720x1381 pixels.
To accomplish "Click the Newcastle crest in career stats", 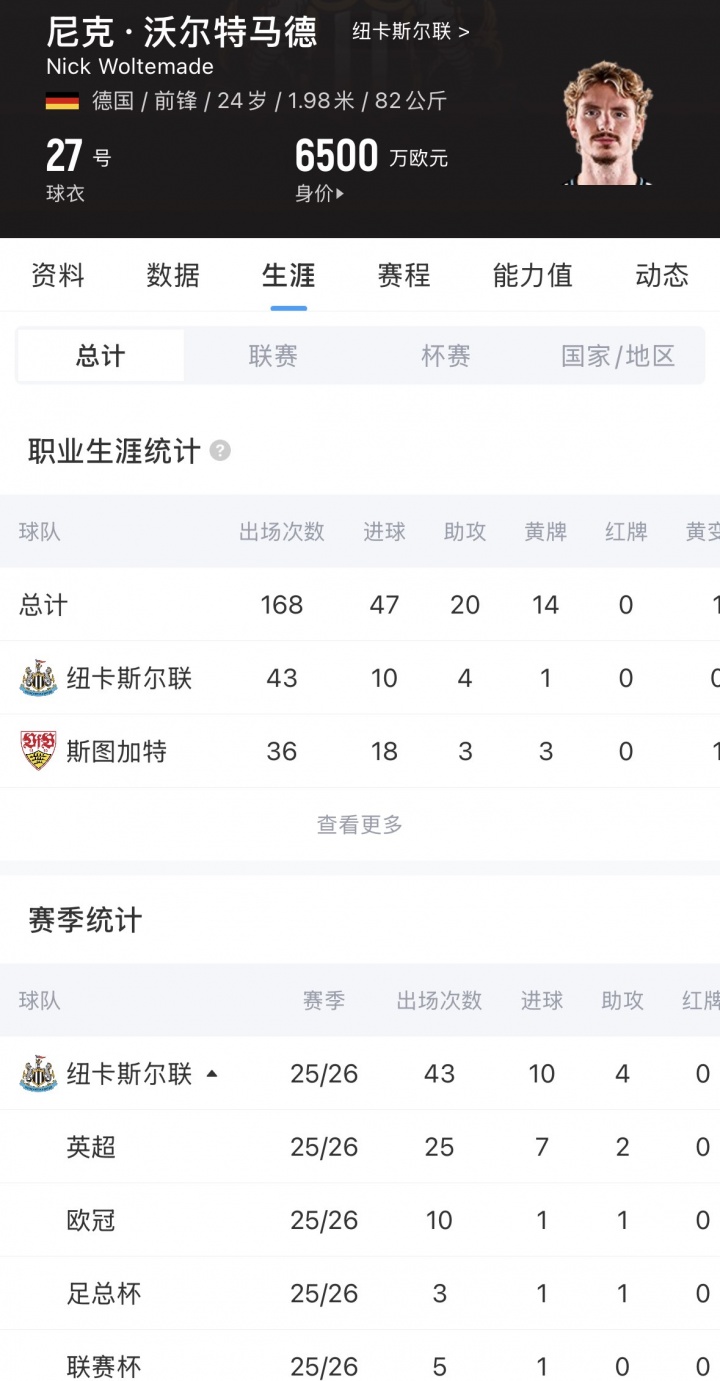I will [x=39, y=678].
